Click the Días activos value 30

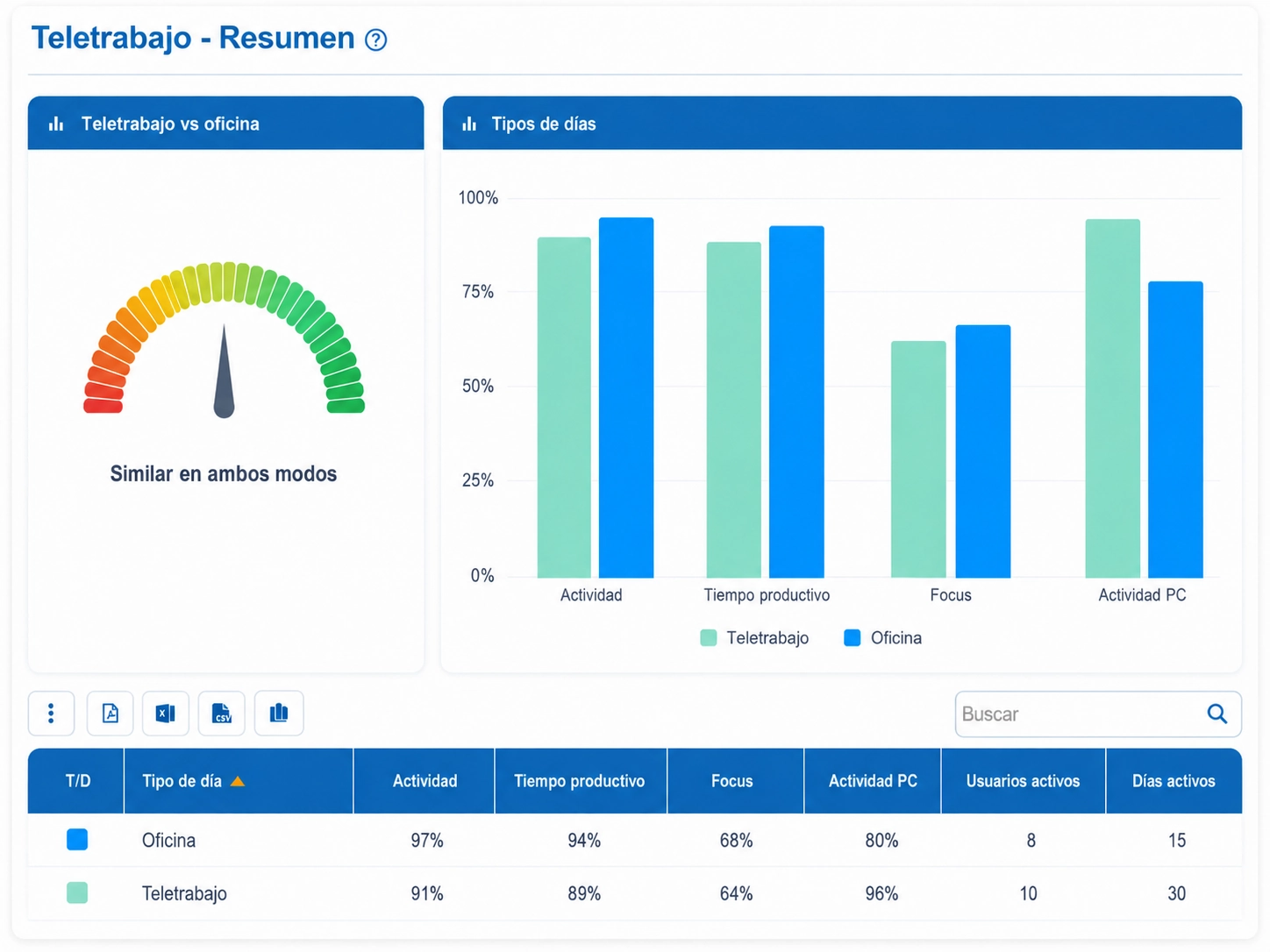coord(1177,893)
